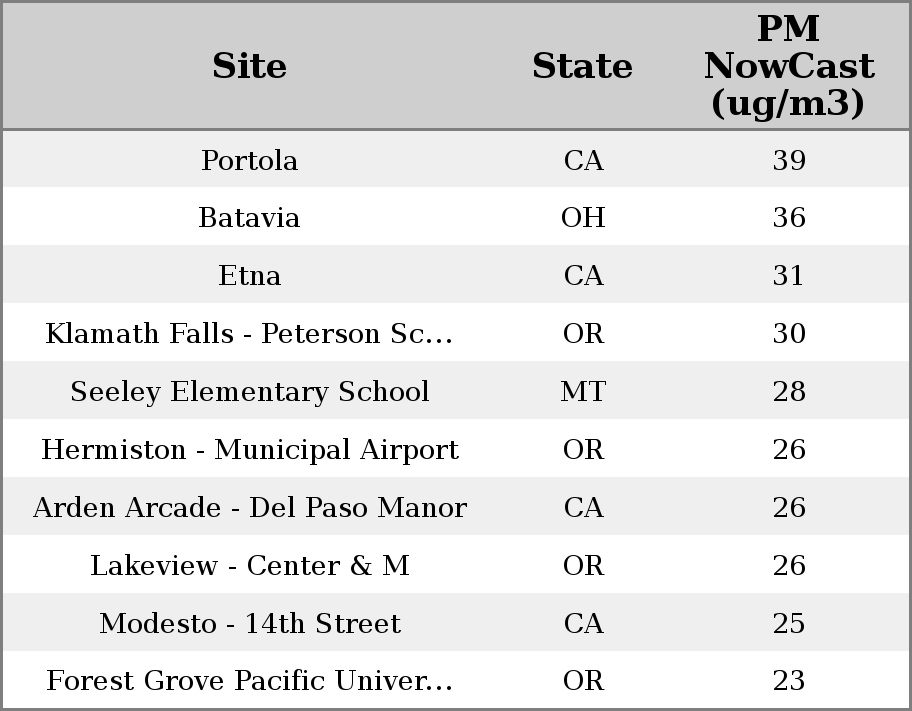Select Seeley Elementary School row
Image resolution: width=912 pixels, height=711 pixels.
click(x=250, y=391)
